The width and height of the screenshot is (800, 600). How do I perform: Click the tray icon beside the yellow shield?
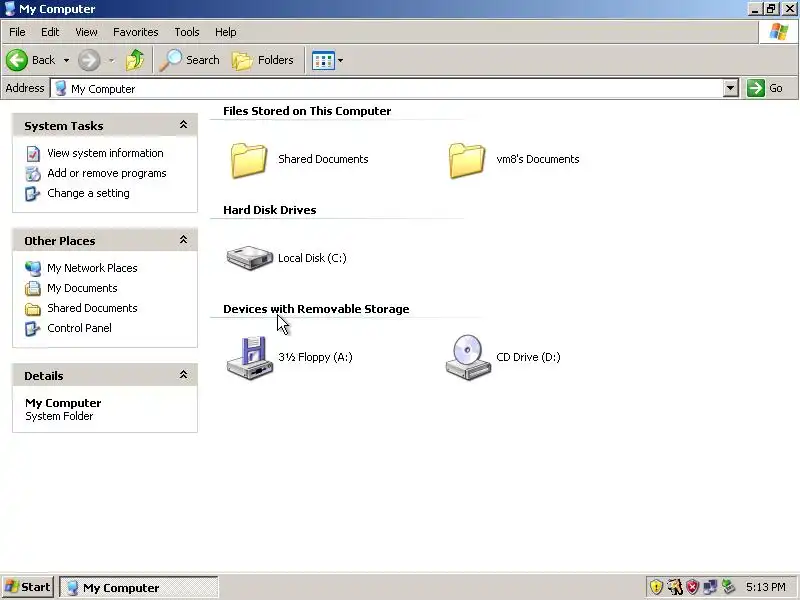[x=674, y=587]
